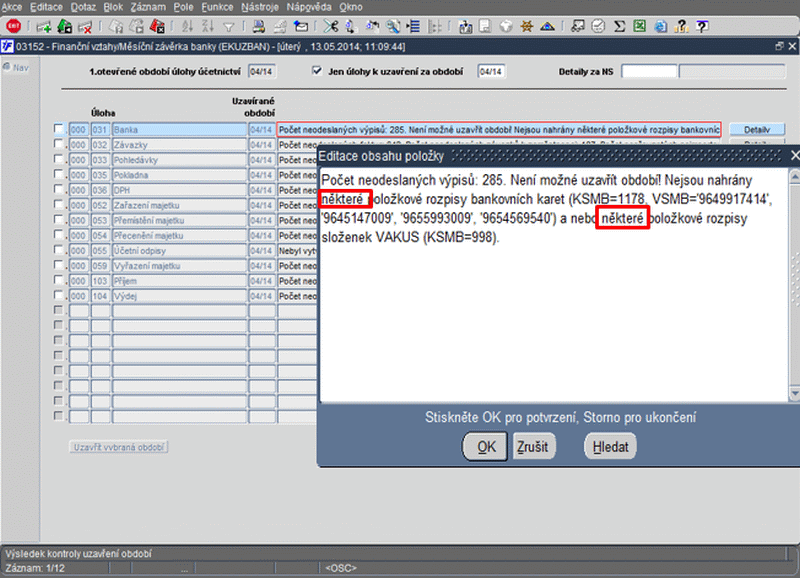Click the orange spider-web toolbar icon

527,27
